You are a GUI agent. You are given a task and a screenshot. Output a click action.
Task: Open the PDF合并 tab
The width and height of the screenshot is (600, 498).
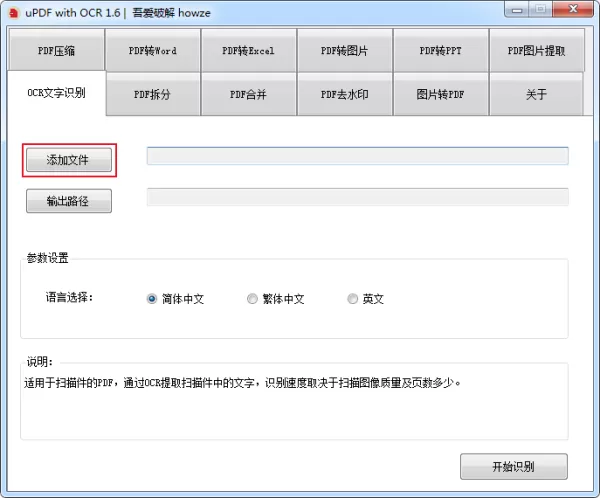point(249,94)
